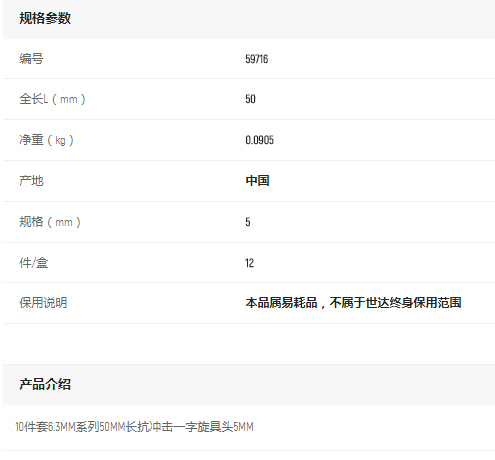
Task: Click the 规格 (mm) label
Action: [x=50, y=222]
